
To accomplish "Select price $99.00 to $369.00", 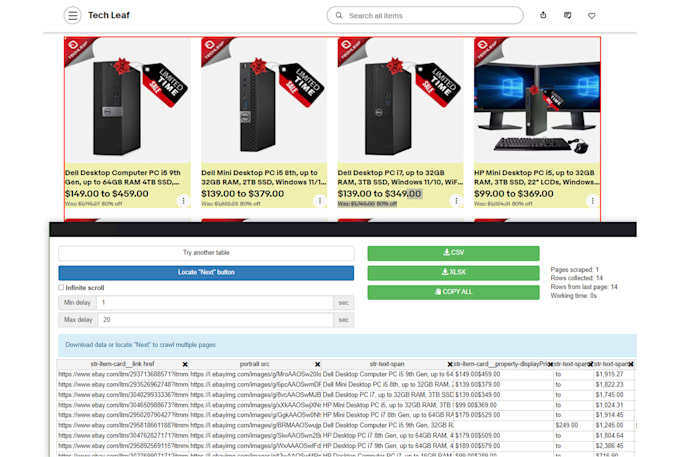I will pos(514,194).
